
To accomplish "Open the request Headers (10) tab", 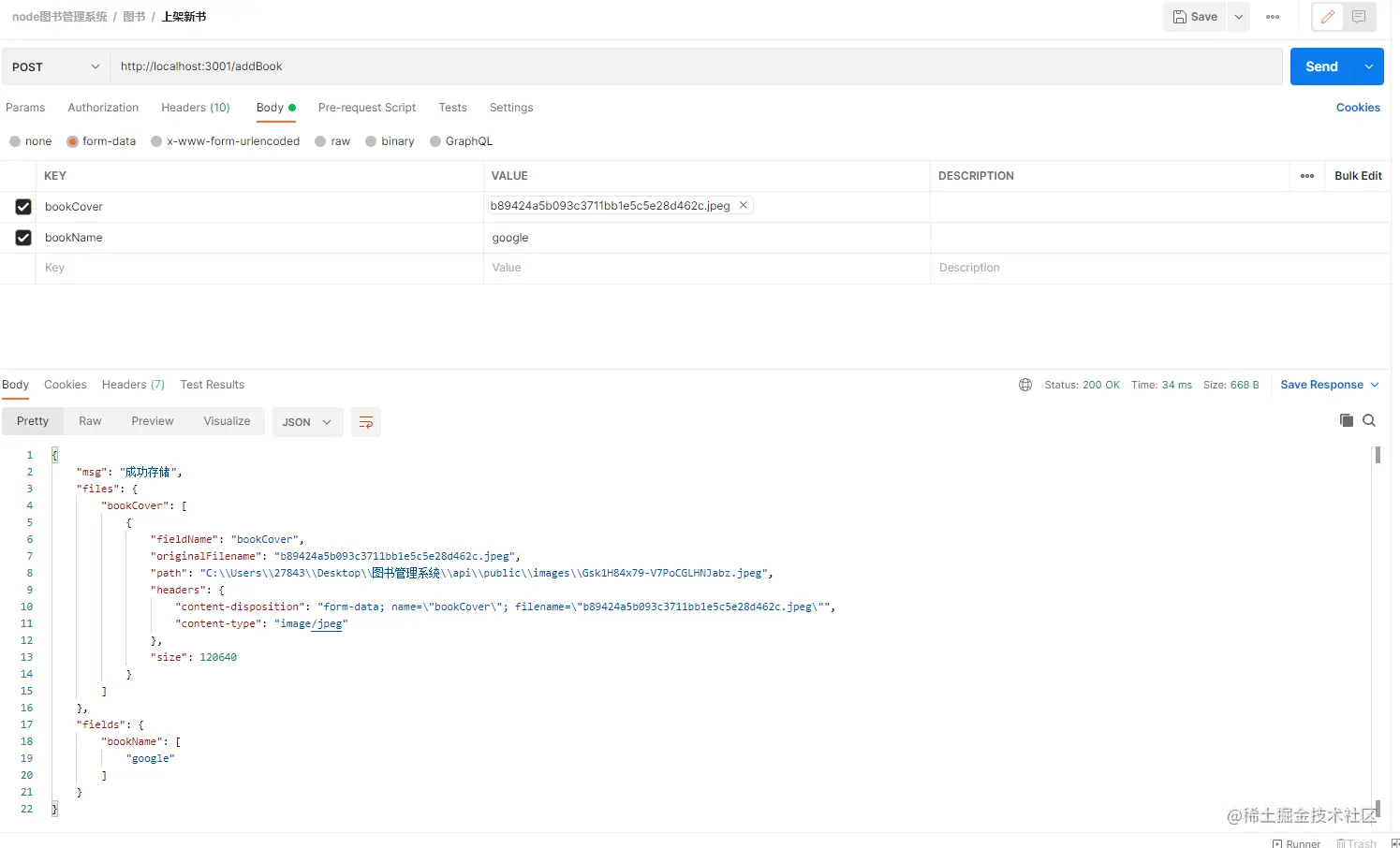I will [196, 108].
